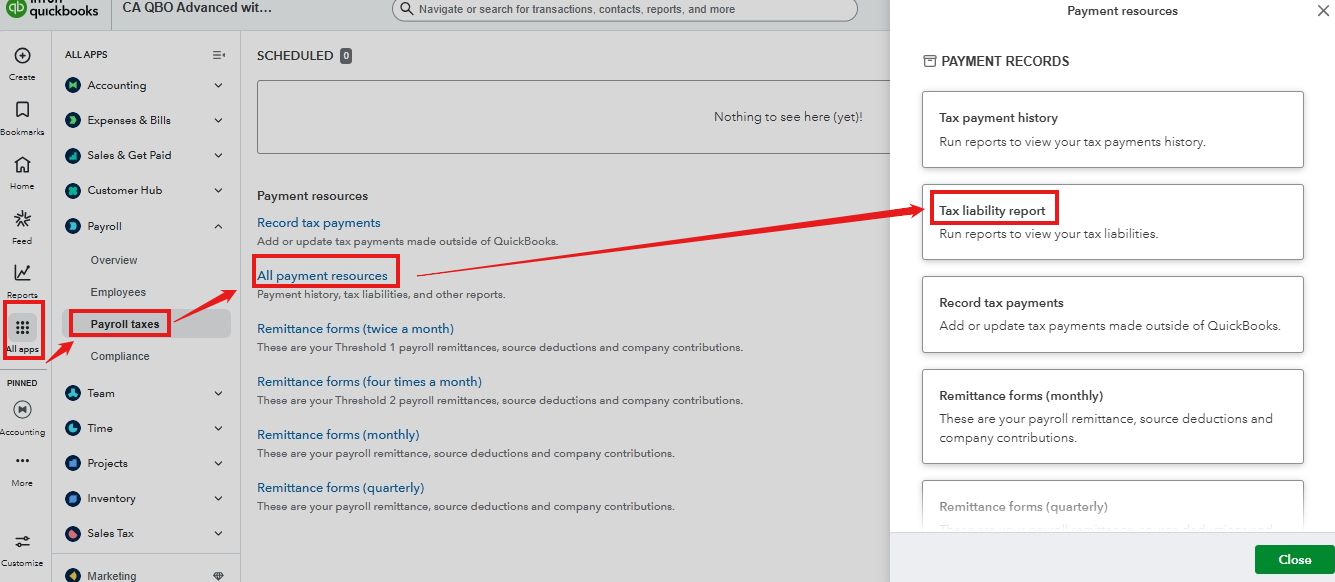Open the Feed icon
The image size is (1335, 582).
tap(22, 220)
